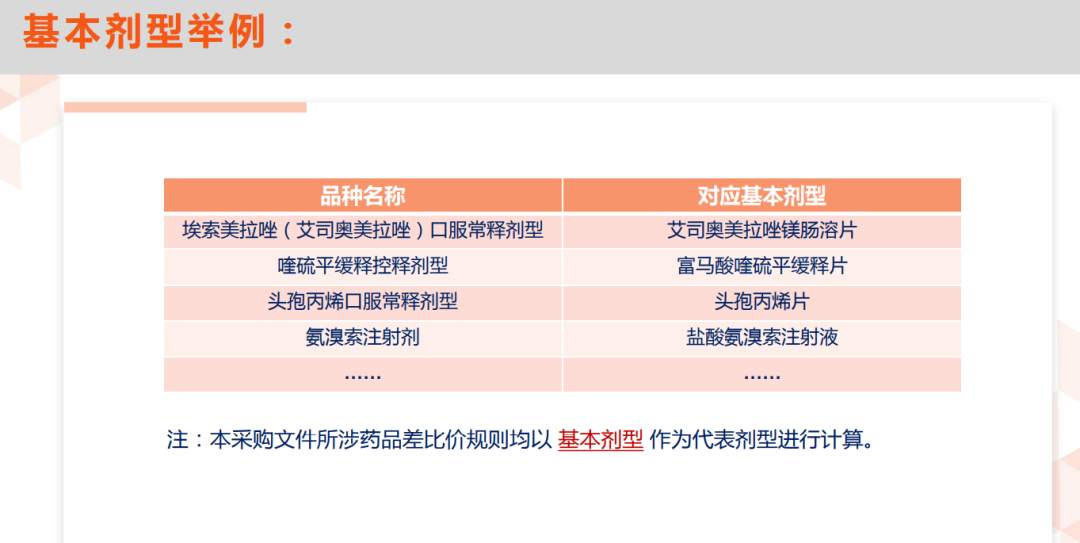Open the red underlined 基本剂型 link
1080x543 pixels.
point(600,440)
